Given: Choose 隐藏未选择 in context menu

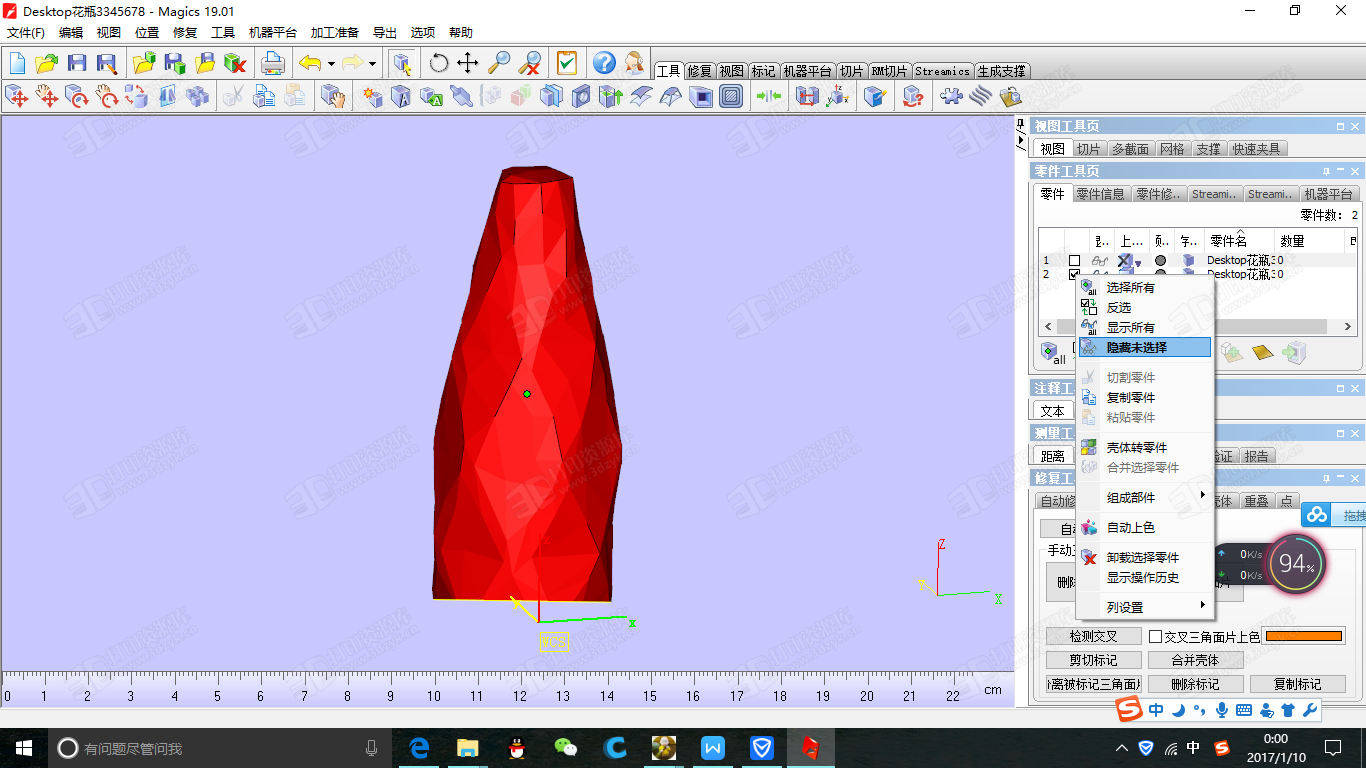Looking at the screenshot, I should click(1144, 347).
